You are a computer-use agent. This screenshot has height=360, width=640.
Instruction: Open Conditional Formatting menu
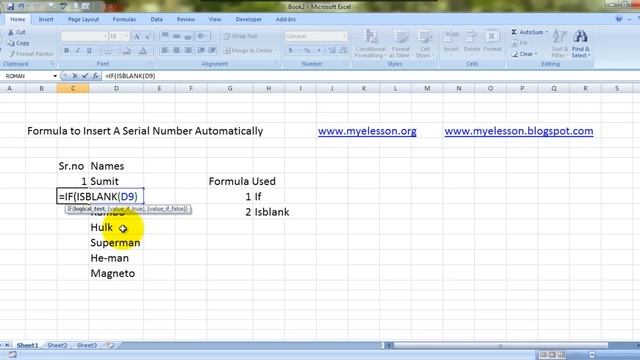coord(370,43)
